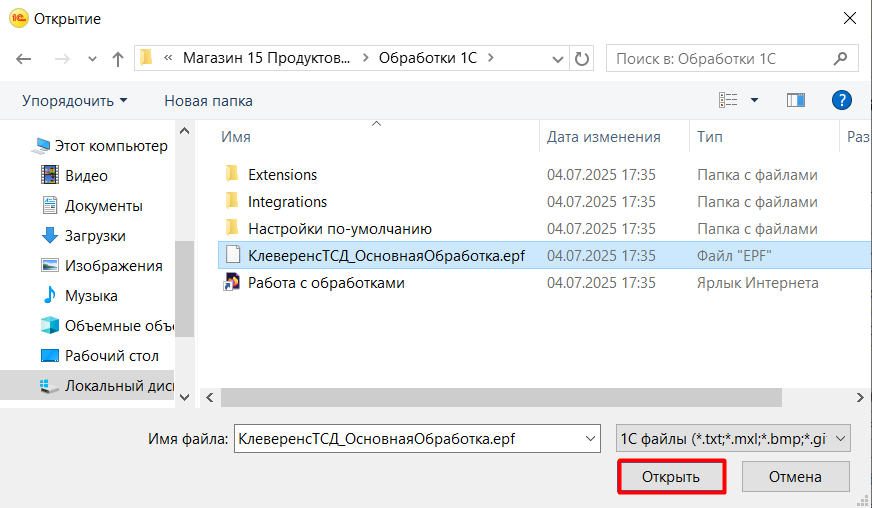Select the Extensions folder

pos(282,175)
